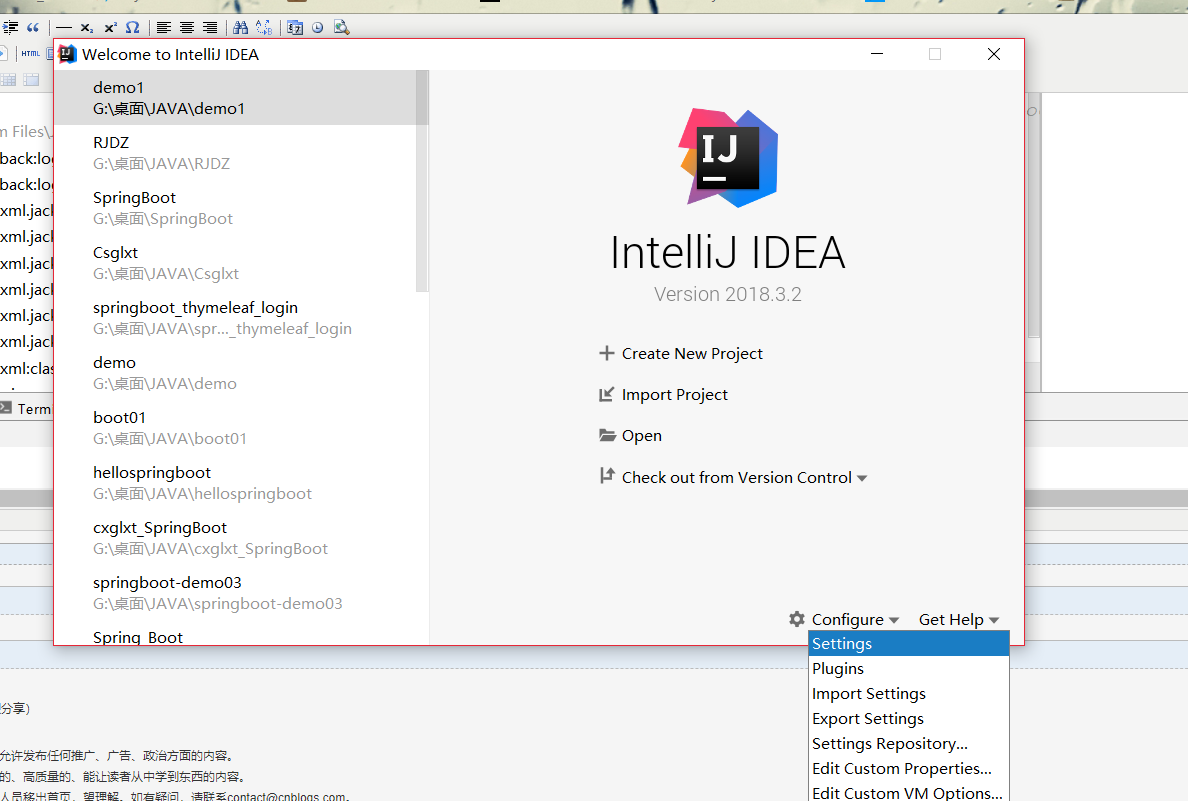Click the Open project link
The height and width of the screenshot is (801, 1188).
pyautogui.click(x=642, y=436)
